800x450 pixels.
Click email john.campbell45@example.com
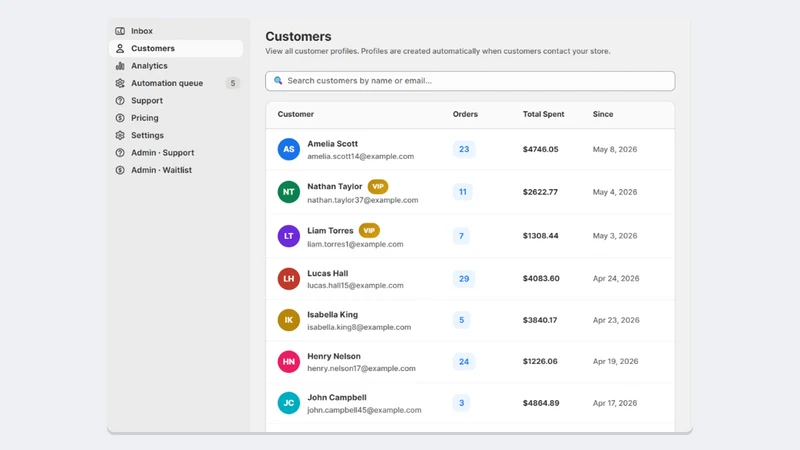point(364,410)
